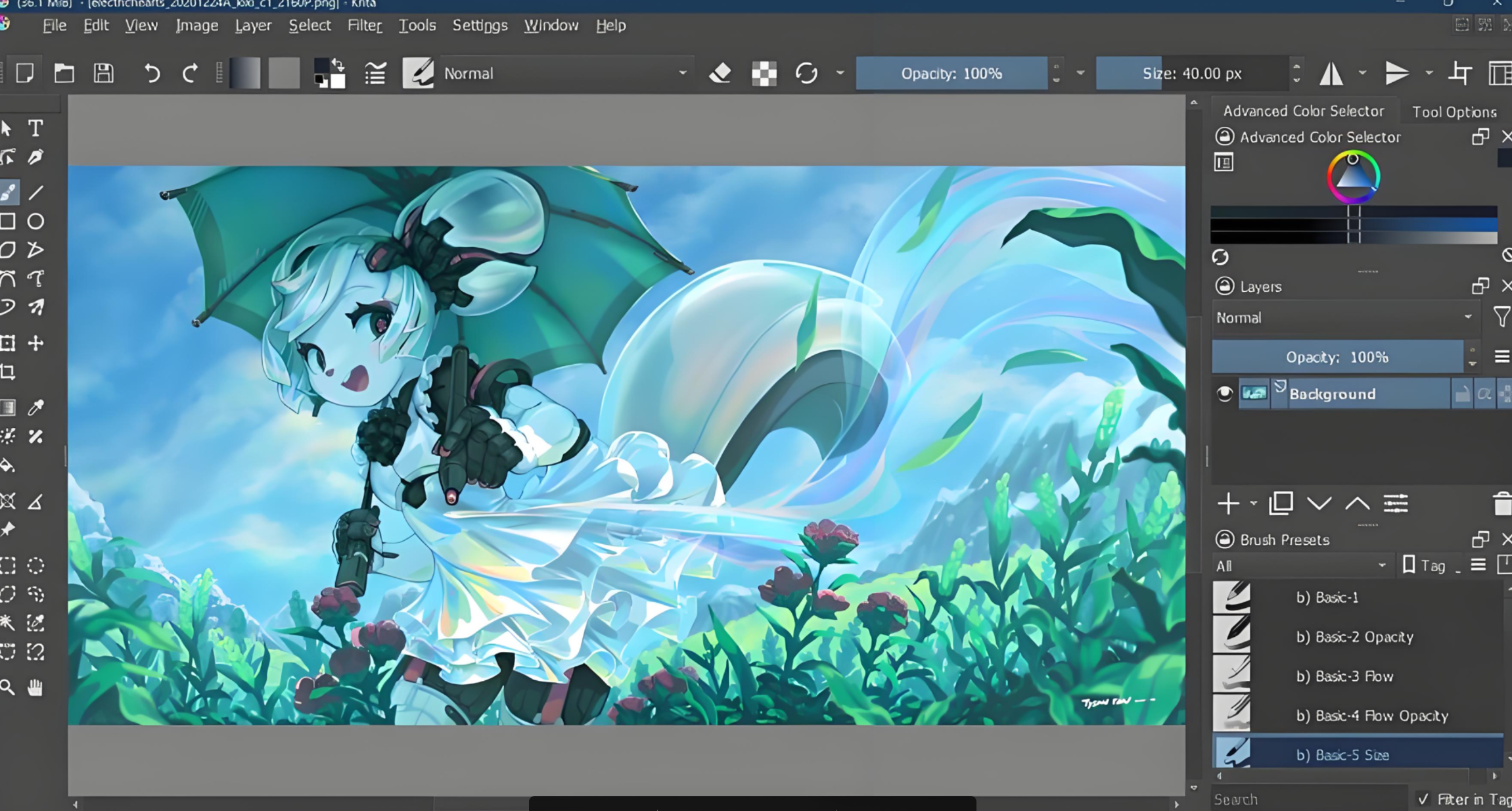Save the document with floppy icon
1512x811 pixels.
[x=103, y=73]
